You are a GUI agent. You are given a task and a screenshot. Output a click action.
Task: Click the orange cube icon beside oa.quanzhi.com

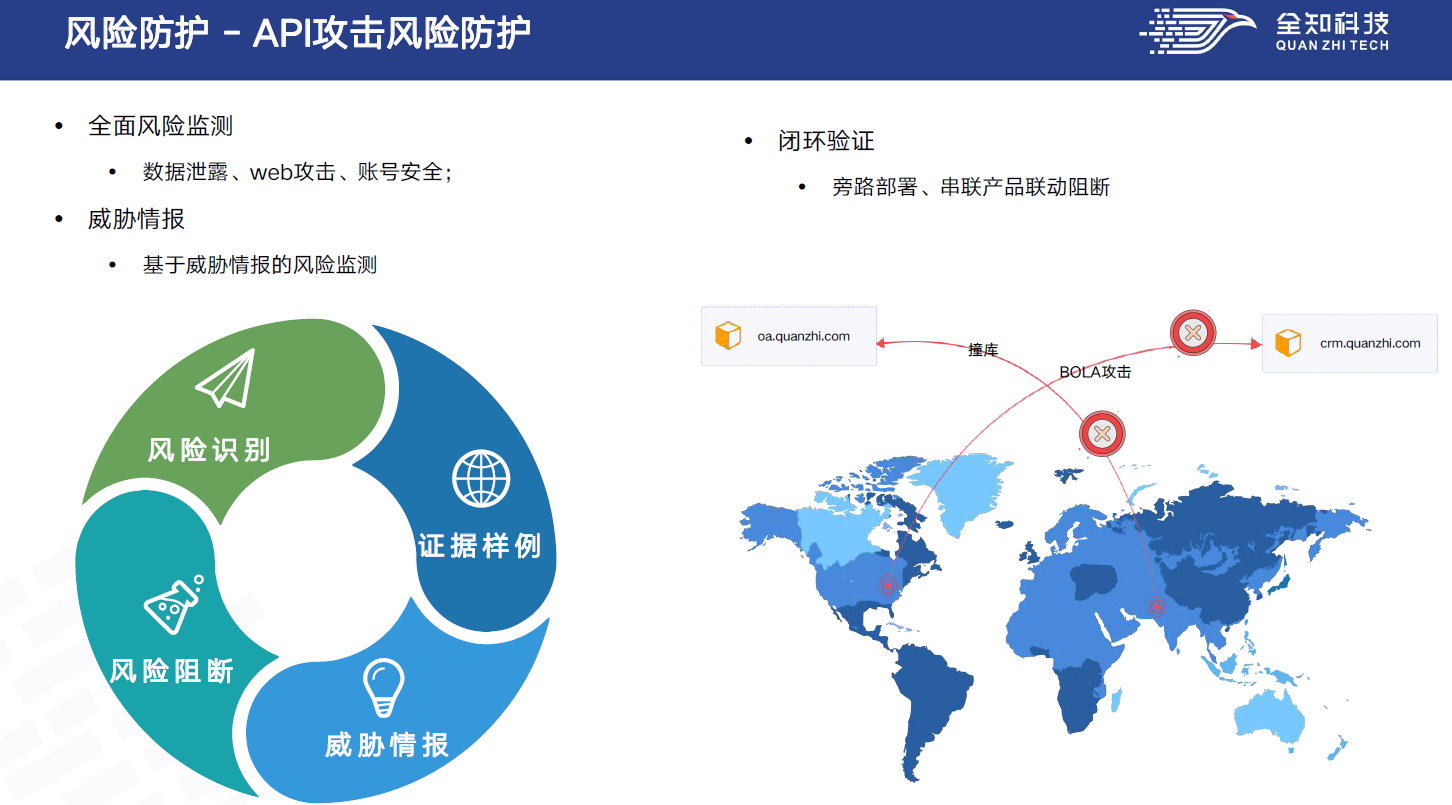tap(728, 336)
